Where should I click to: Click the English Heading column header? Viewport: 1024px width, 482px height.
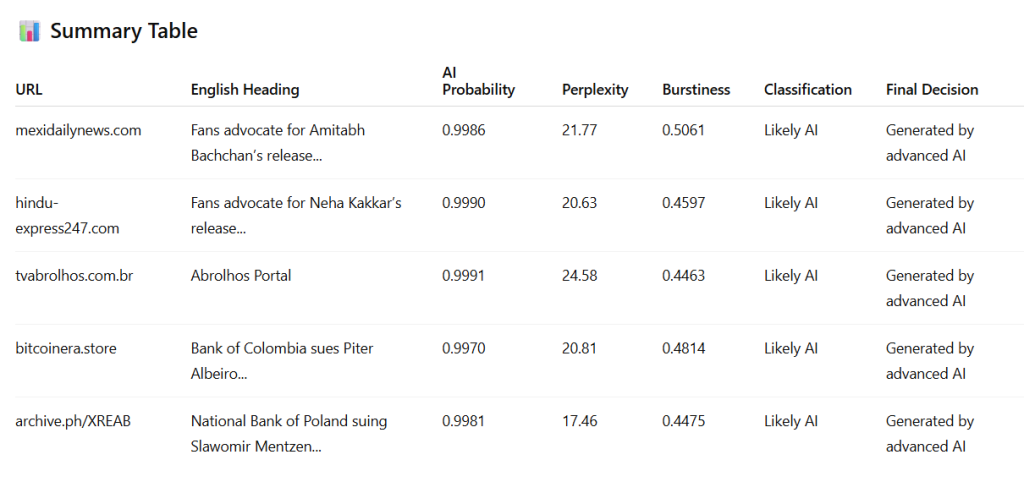[x=245, y=89]
